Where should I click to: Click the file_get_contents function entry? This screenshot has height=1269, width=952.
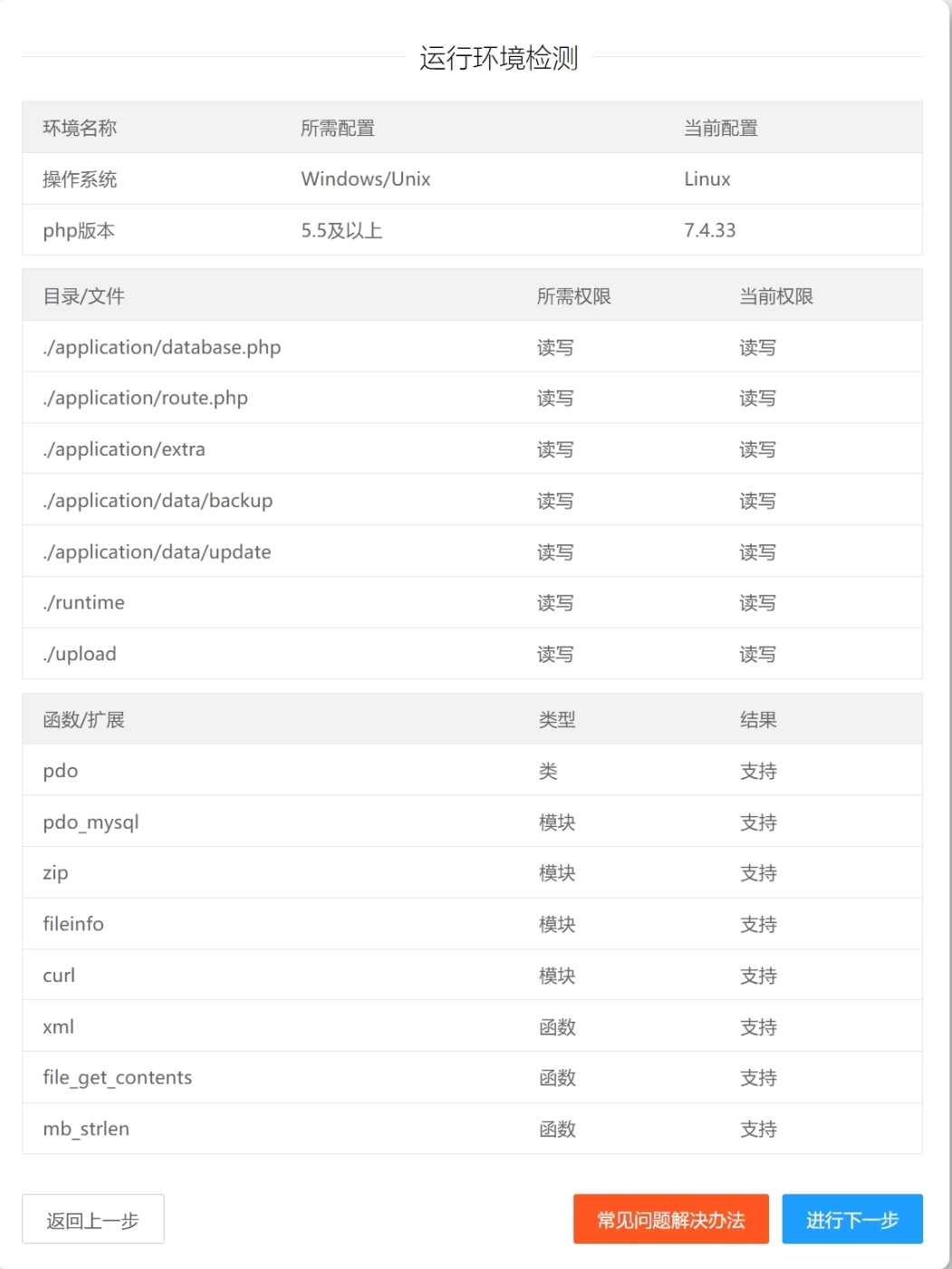(118, 1078)
